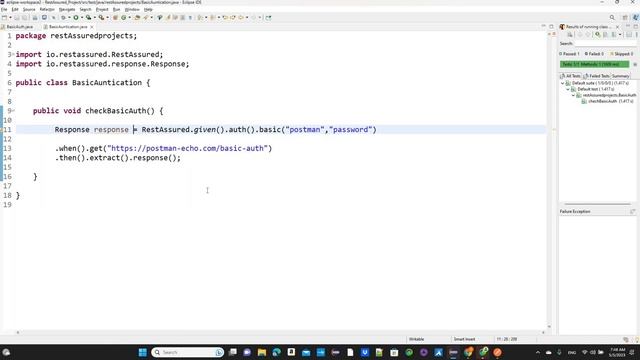Click the Forward navigation arrow icon

point(253,18)
